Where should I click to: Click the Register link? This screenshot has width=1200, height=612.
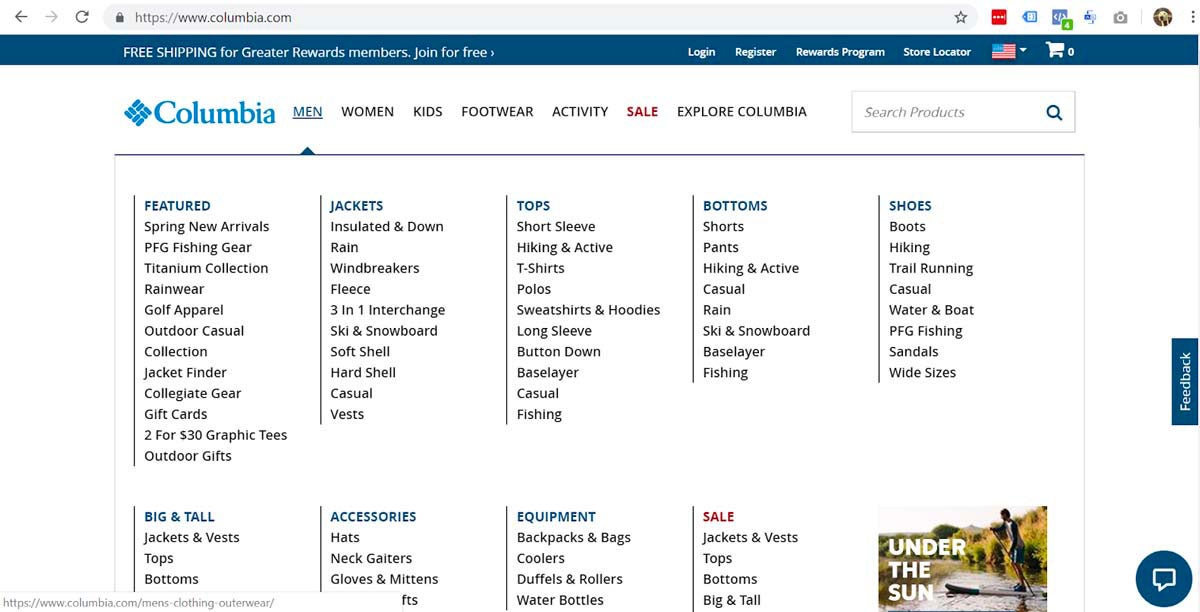755,51
